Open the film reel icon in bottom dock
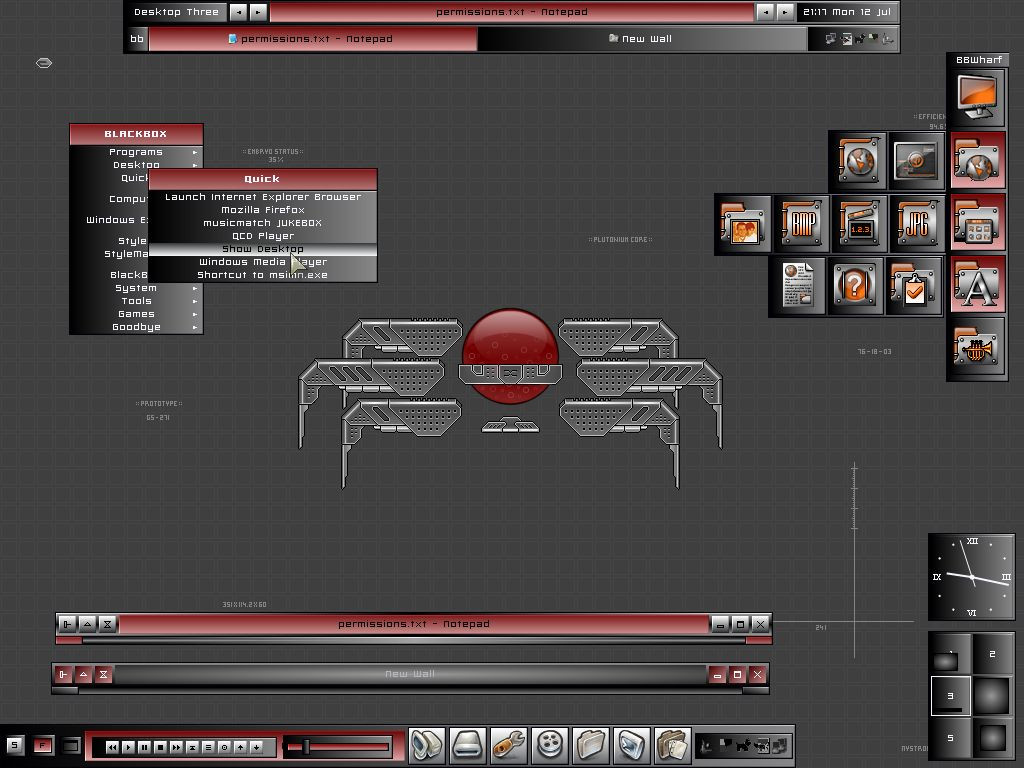Image resolution: width=1024 pixels, height=768 pixels. [550, 744]
